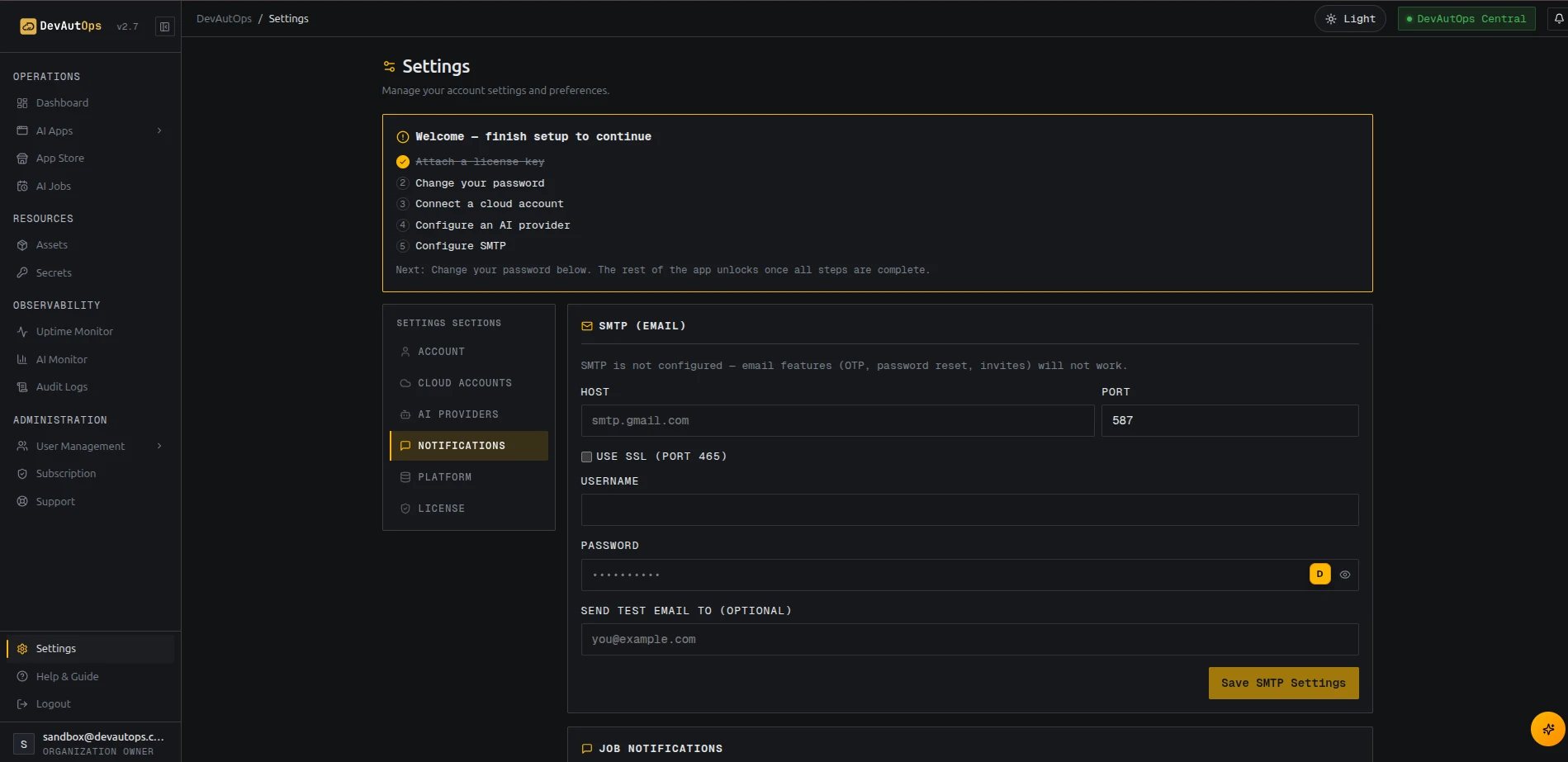Click the DevAutOps Central status badge
Viewport: 1568px width, 762px height.
pyautogui.click(x=1466, y=18)
